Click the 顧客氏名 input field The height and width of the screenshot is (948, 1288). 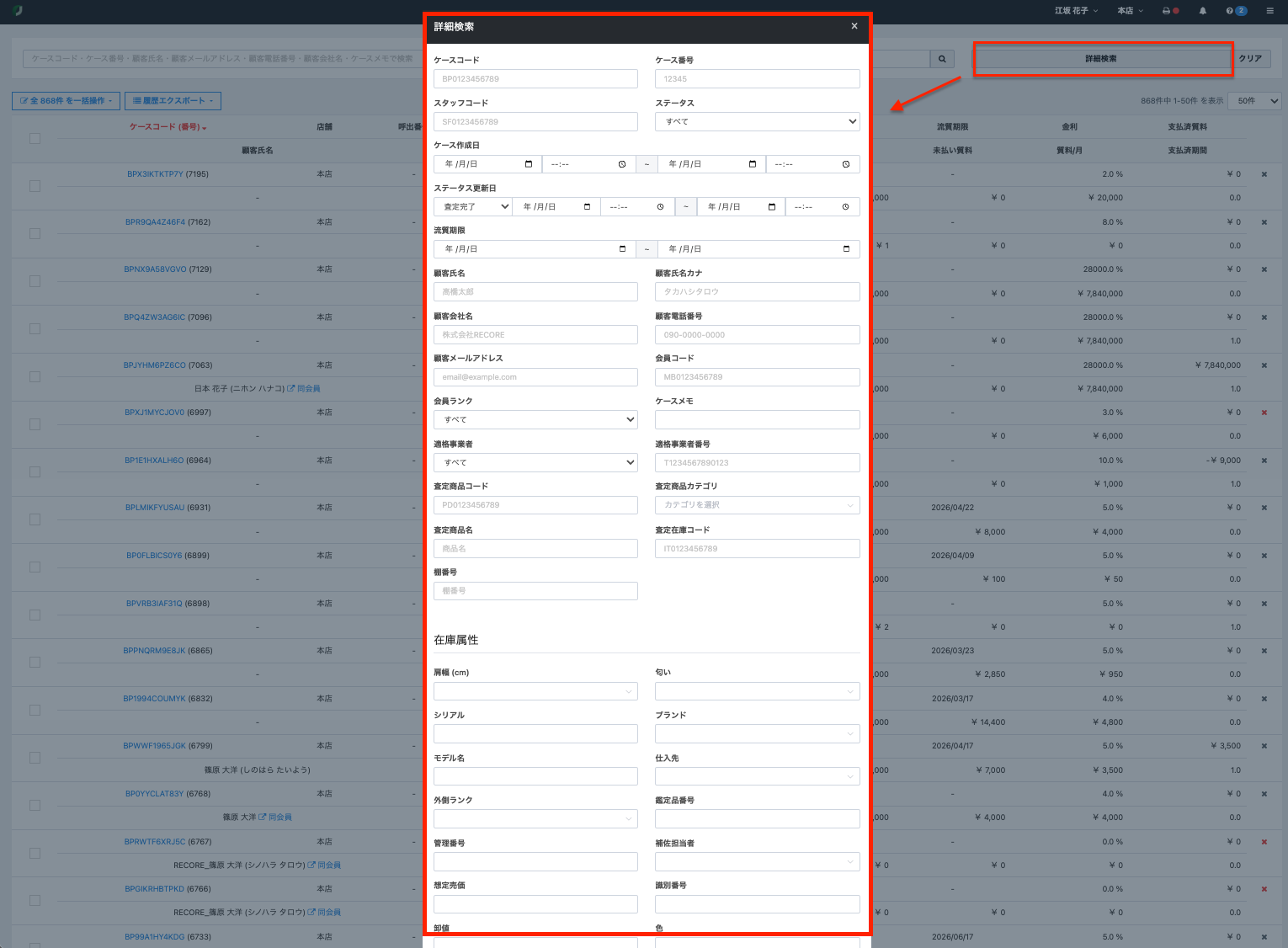coord(535,292)
